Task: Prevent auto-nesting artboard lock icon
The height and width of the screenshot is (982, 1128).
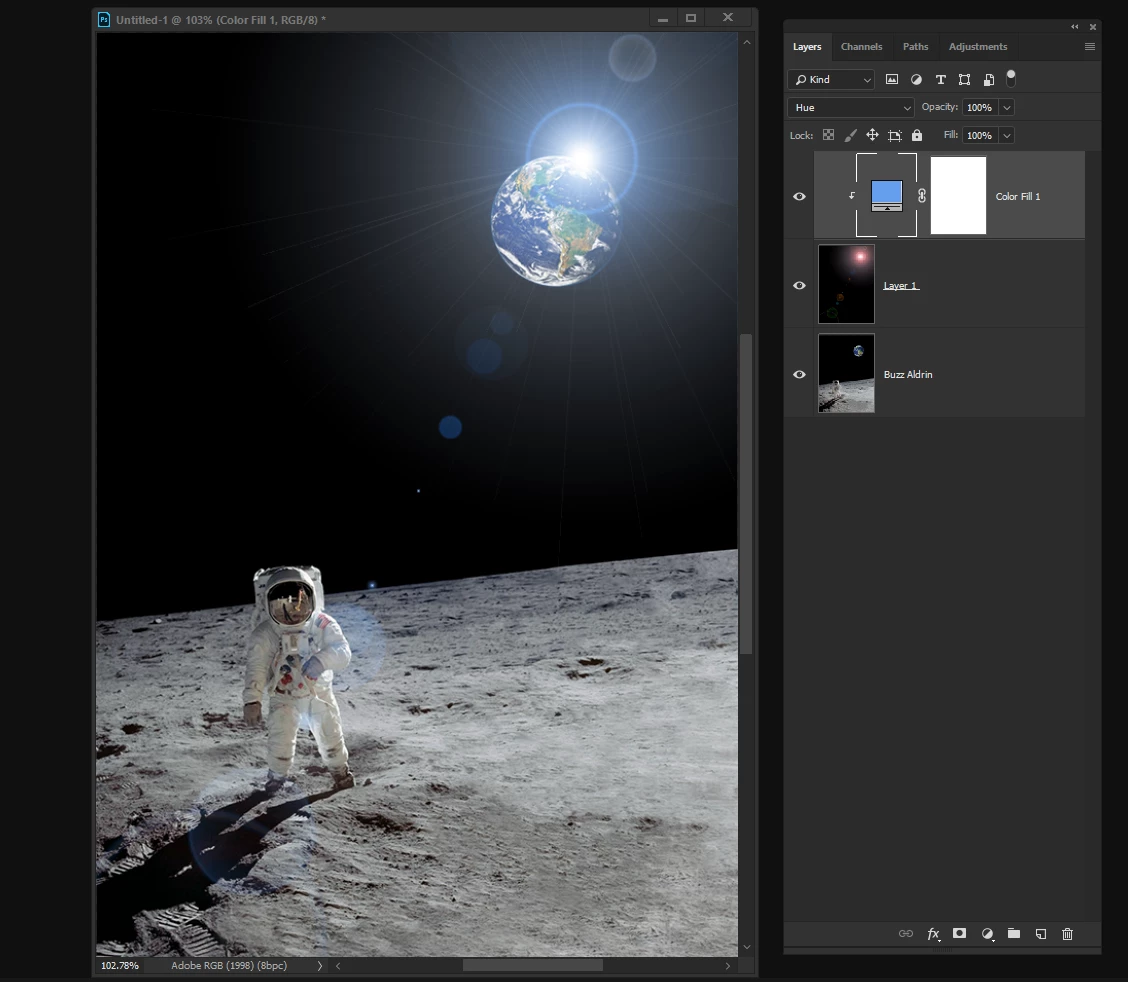Action: tap(894, 135)
